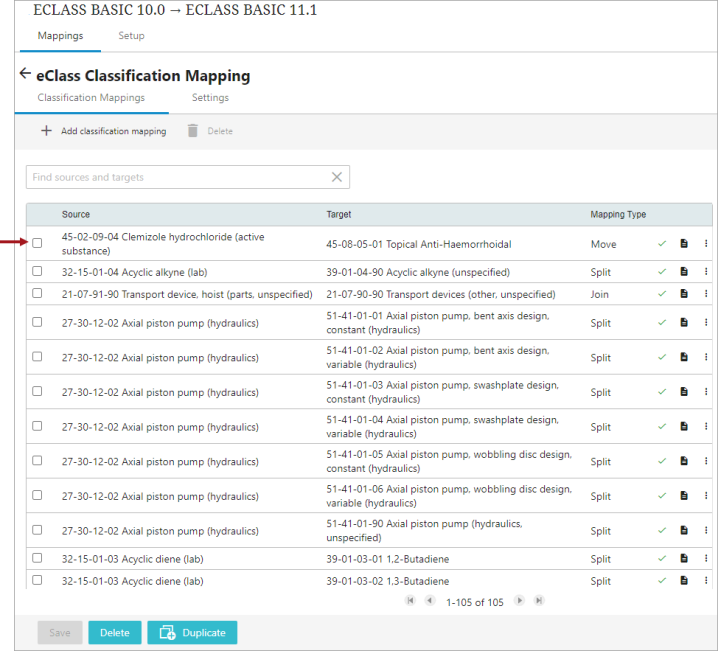The height and width of the screenshot is (651, 718).
Task: Open three-dot menu for Transport device hoist row
Action: [x=706, y=293]
